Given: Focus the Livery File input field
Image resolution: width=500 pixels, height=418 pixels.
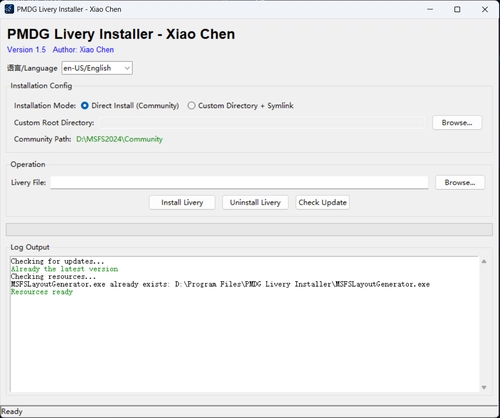Looking at the screenshot, I should pyautogui.click(x=239, y=182).
